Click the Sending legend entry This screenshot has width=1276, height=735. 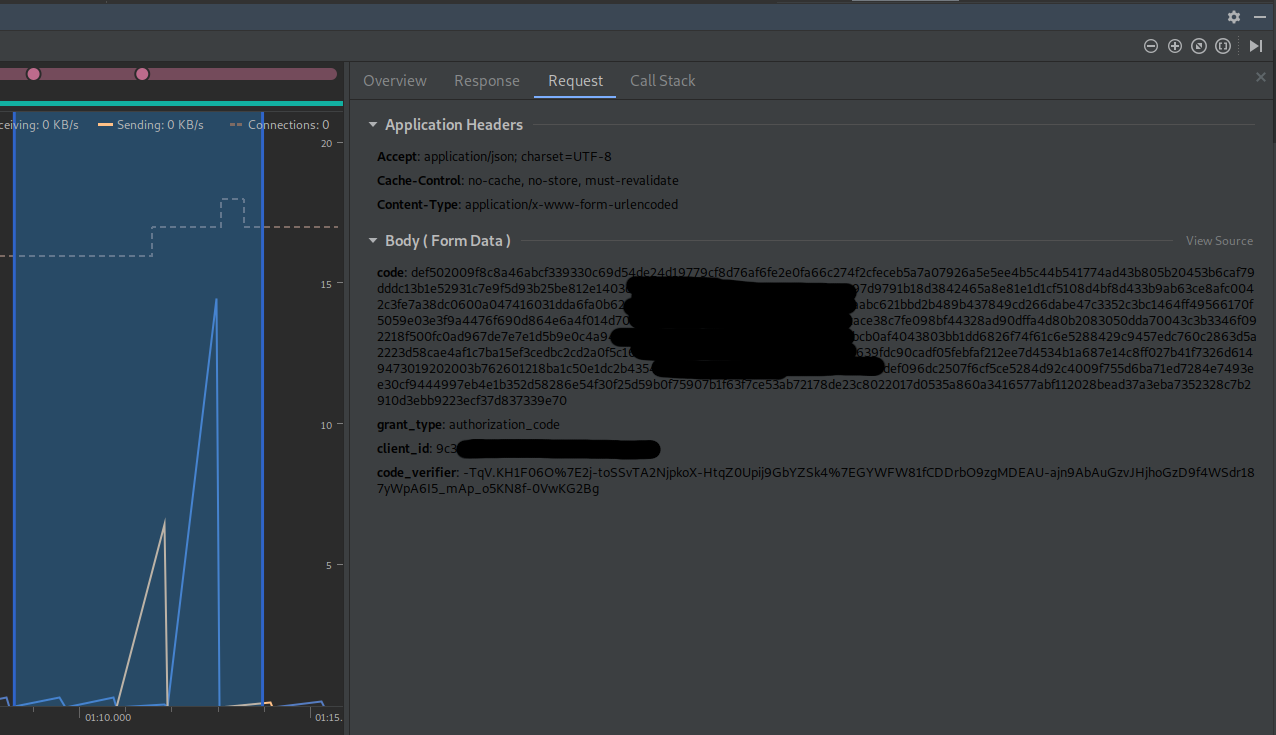coord(150,125)
